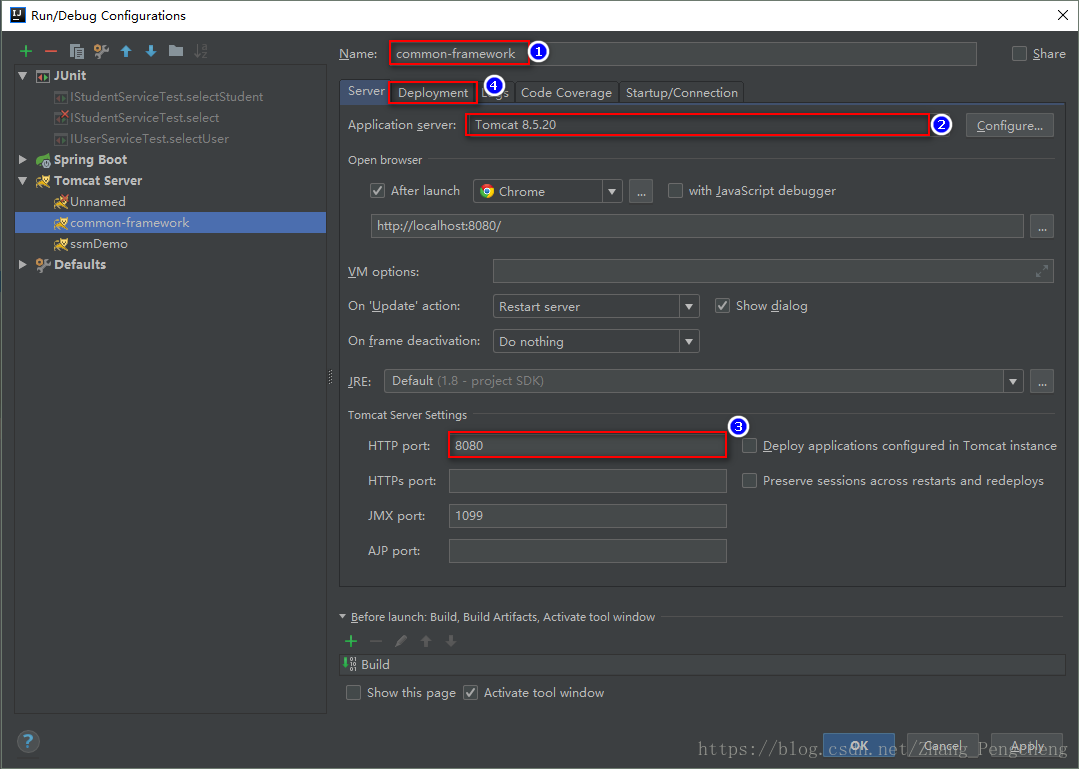
Task: Enable Deploy applications configured in Tomcat instance
Action: [749, 446]
